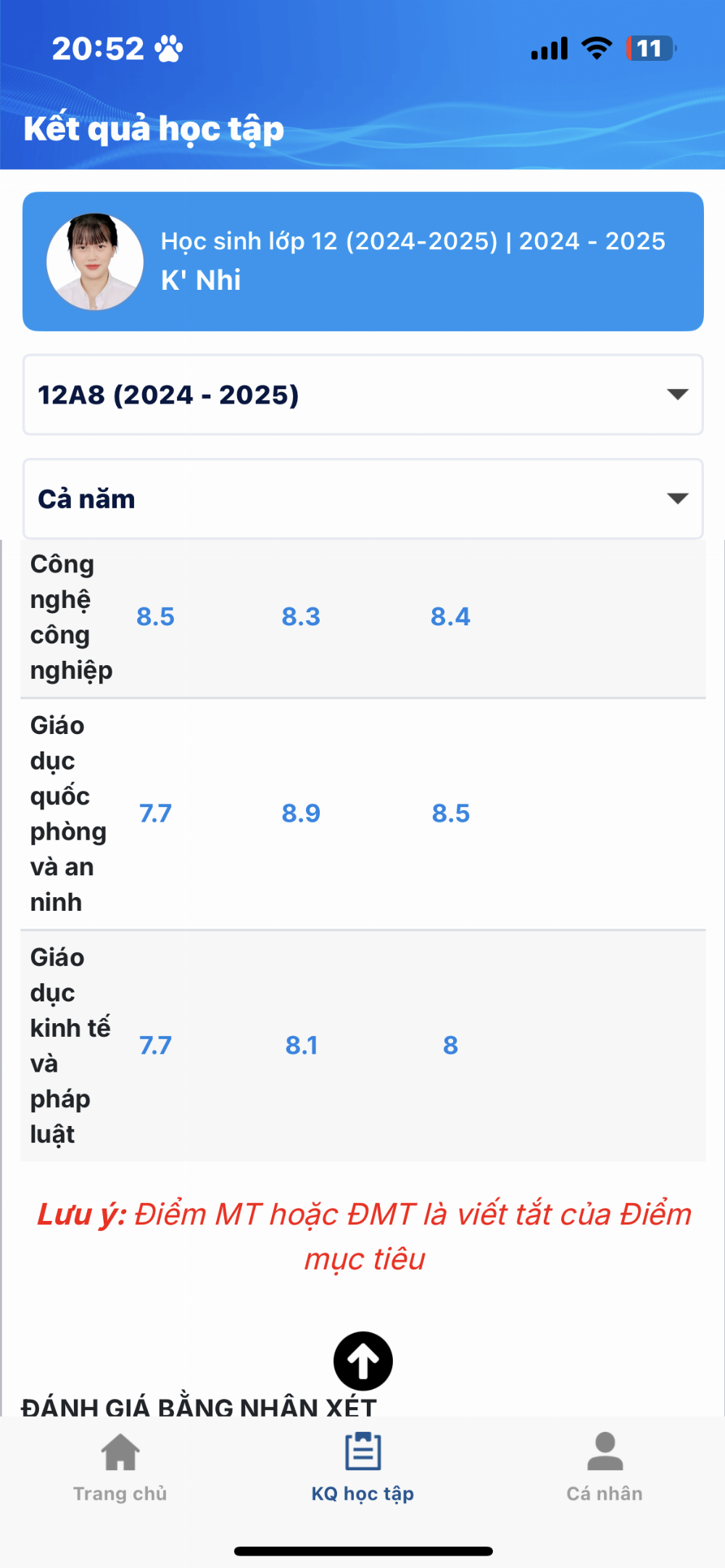
Task: Tap the KQ học tập clipboard icon
Action: 362,1451
